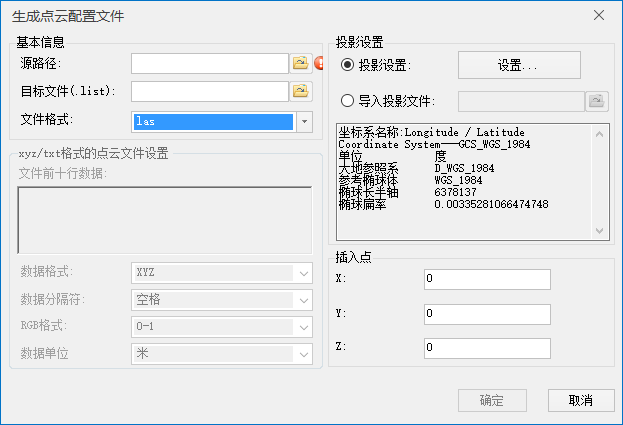
Task: Open the 文件格式 las dropdown
Action: coord(305,121)
